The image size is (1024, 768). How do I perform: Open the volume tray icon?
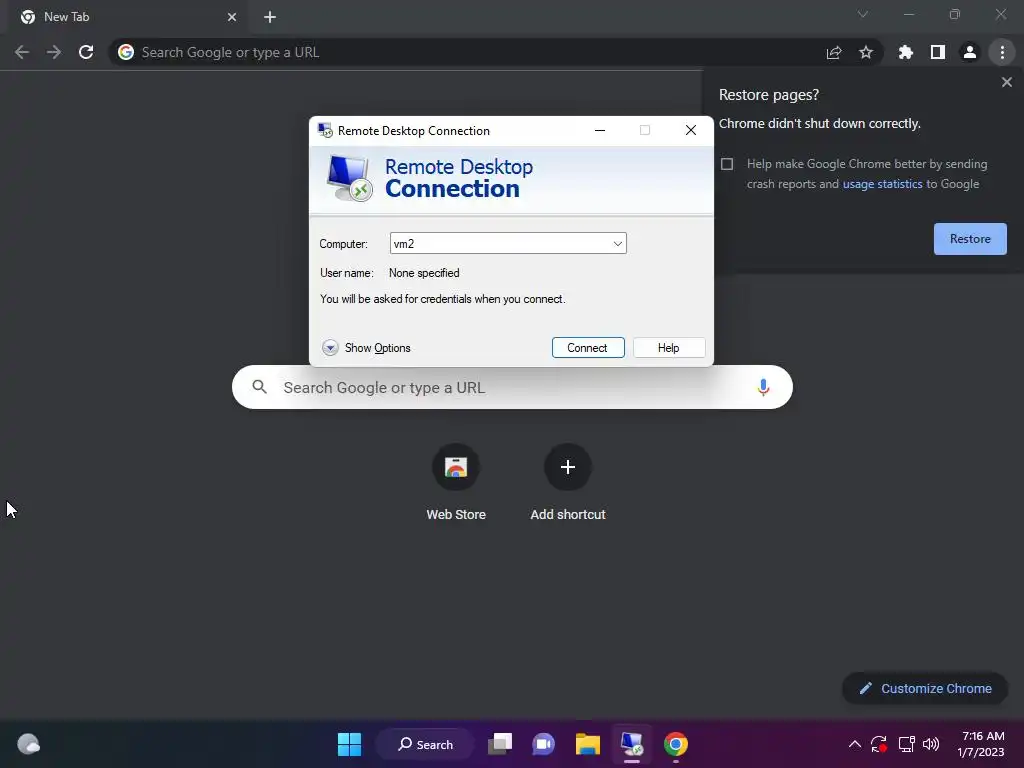click(x=931, y=744)
